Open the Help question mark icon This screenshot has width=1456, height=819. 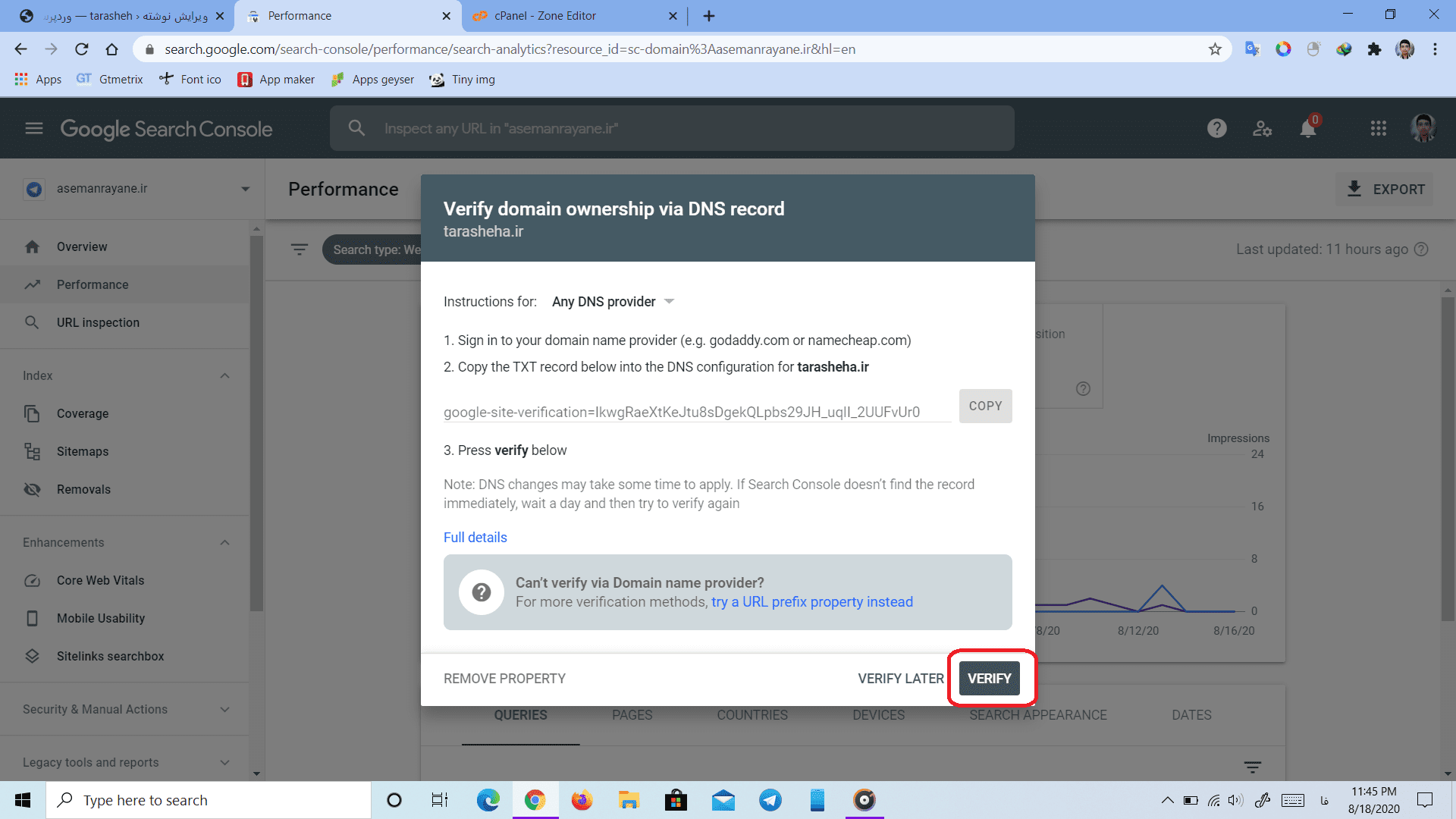pos(1217,129)
